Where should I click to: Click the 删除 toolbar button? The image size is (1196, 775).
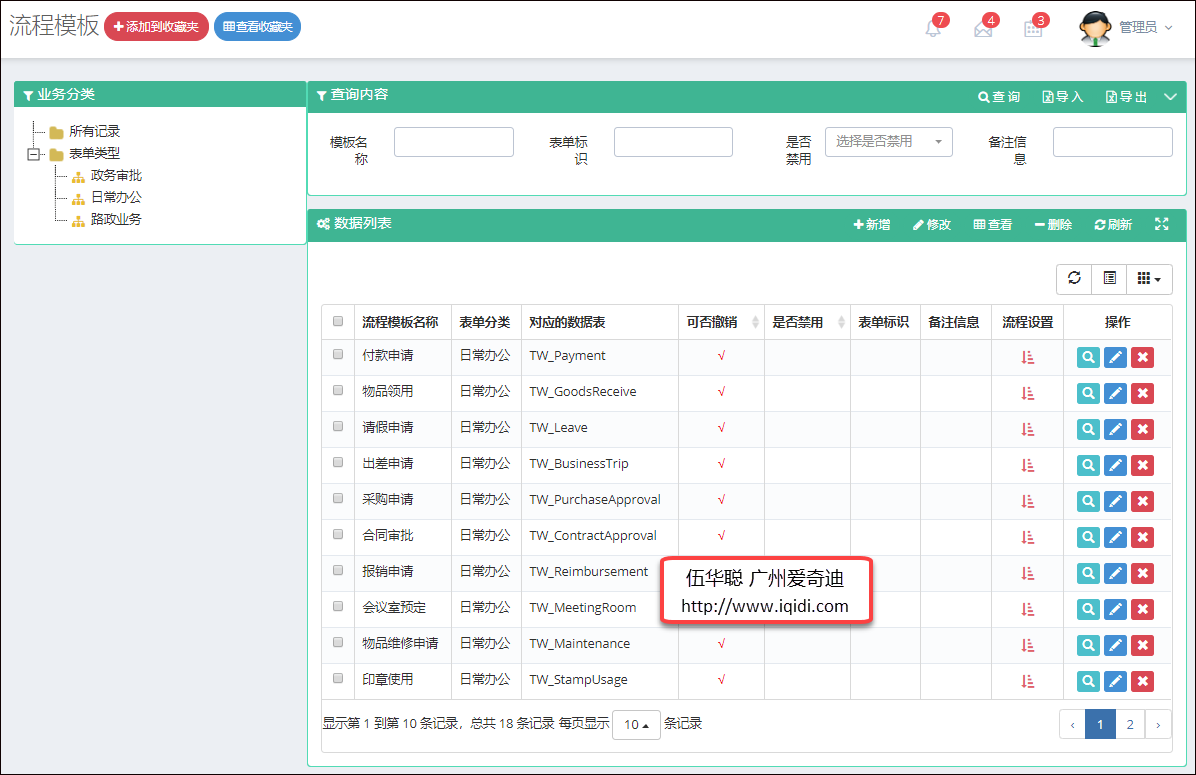[1053, 224]
